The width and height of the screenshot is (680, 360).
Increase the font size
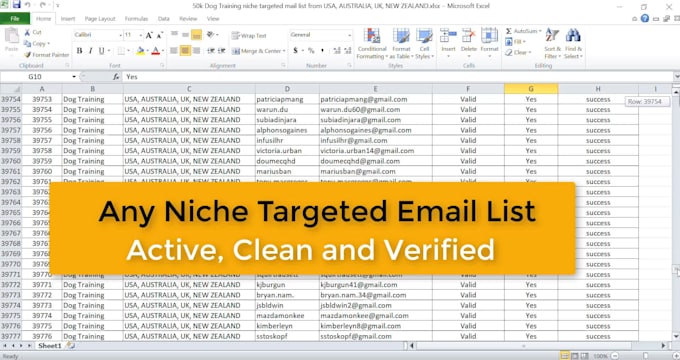pyautogui.click(x=149, y=35)
